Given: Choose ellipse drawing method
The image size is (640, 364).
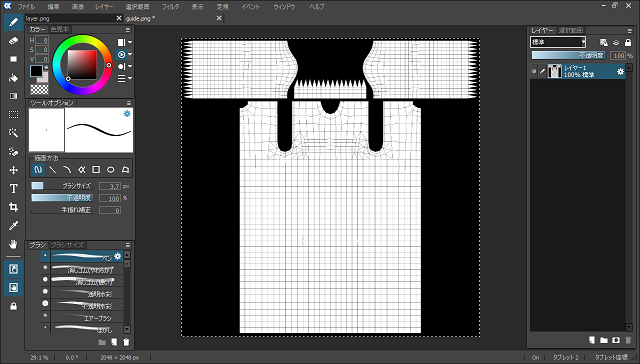Looking at the screenshot, I should 111,169.
